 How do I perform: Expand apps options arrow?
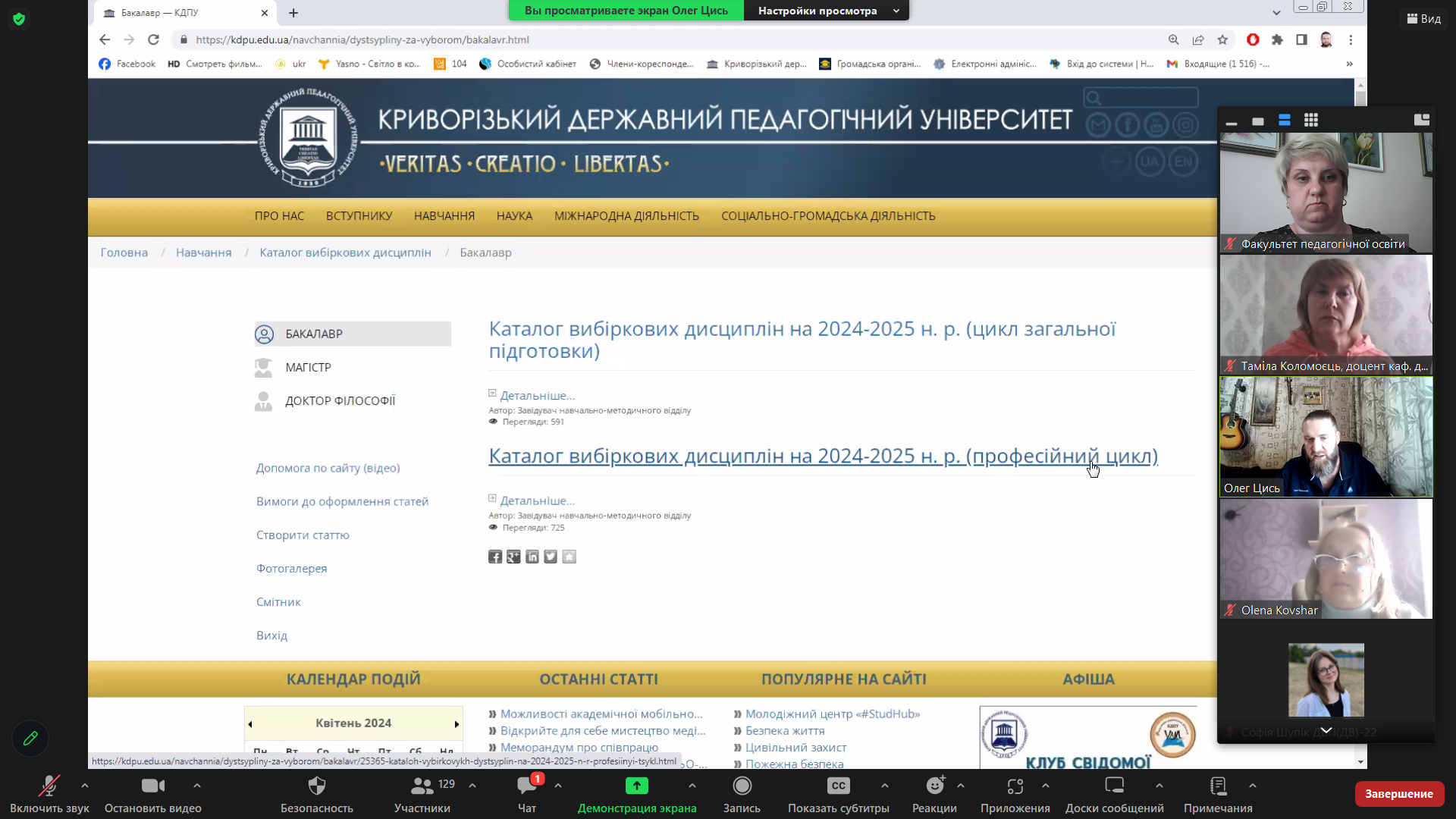[1046, 786]
